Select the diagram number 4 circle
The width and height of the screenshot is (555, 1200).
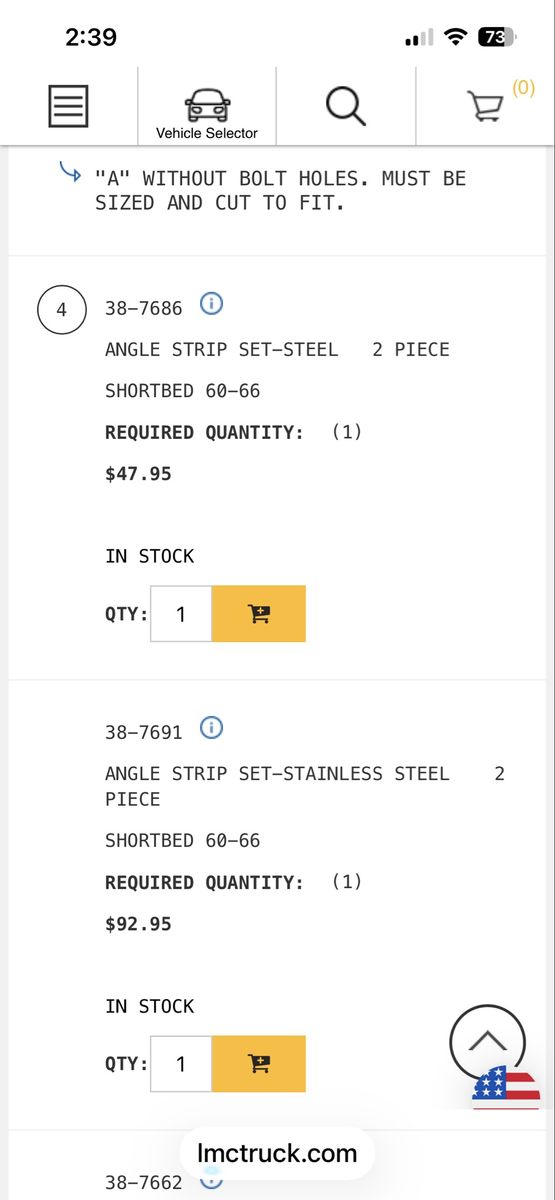61,310
